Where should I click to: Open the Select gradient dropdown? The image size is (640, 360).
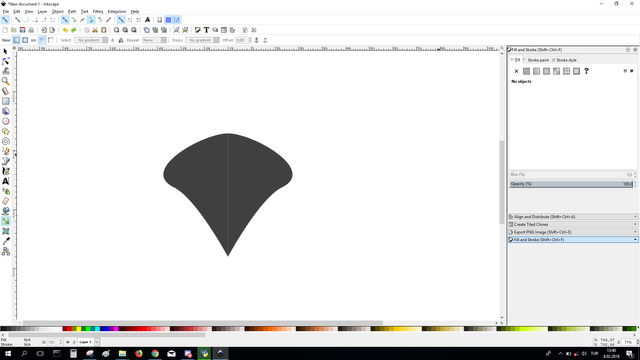(x=91, y=40)
